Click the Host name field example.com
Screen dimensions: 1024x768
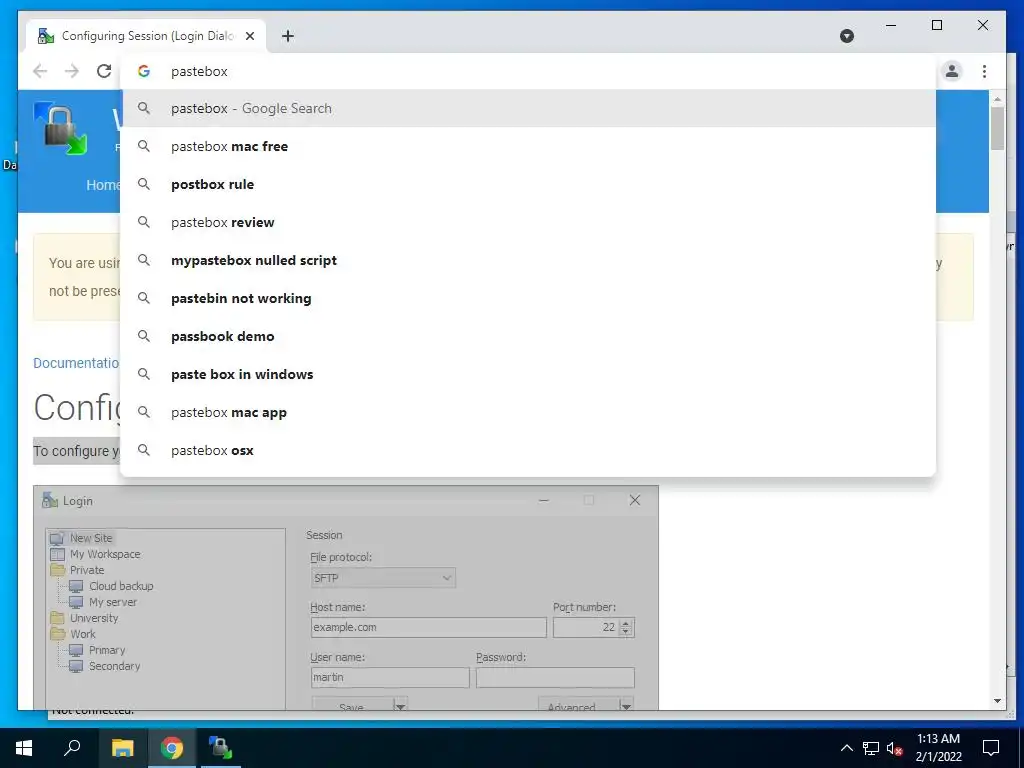click(x=428, y=627)
